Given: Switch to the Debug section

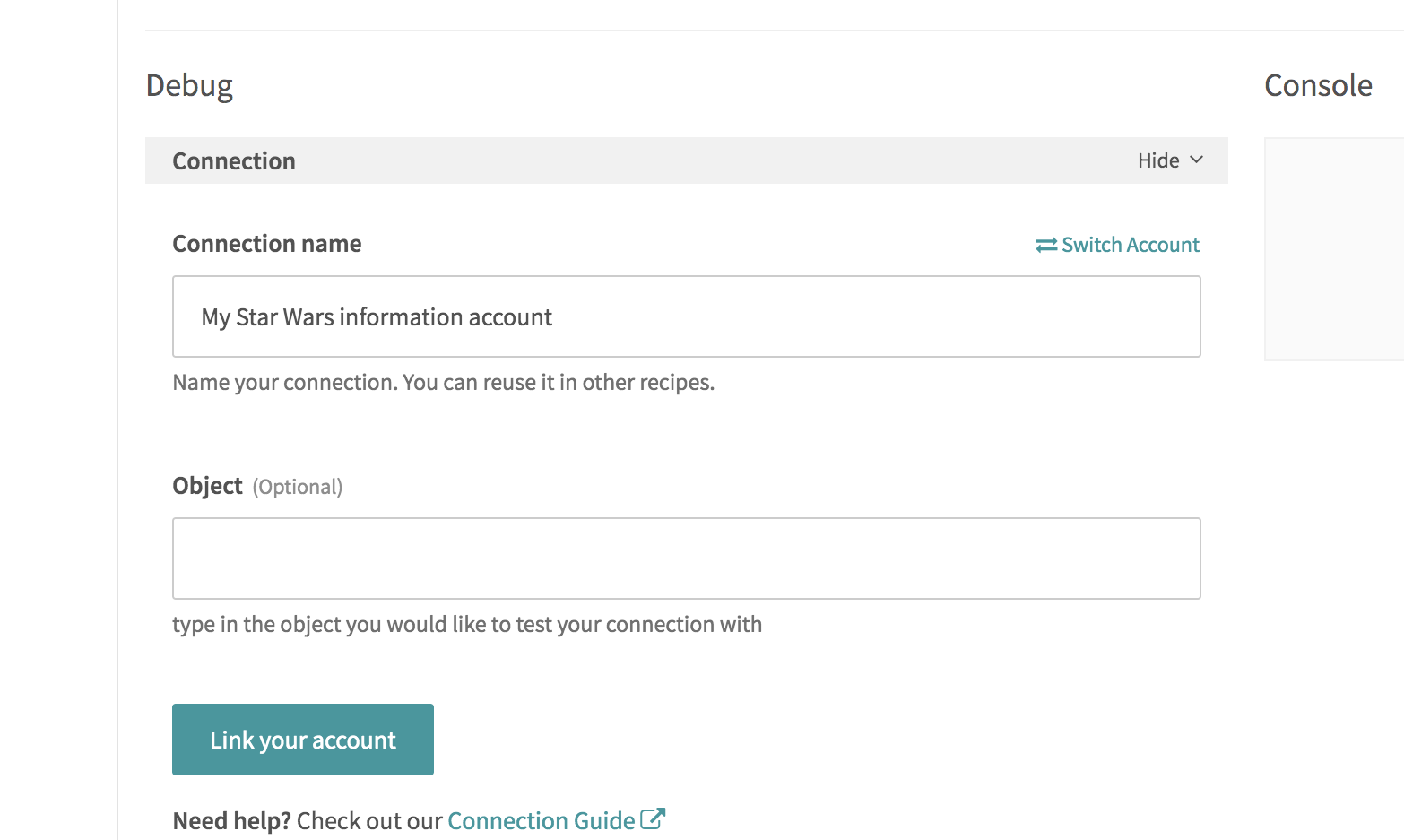Looking at the screenshot, I should 189,85.
